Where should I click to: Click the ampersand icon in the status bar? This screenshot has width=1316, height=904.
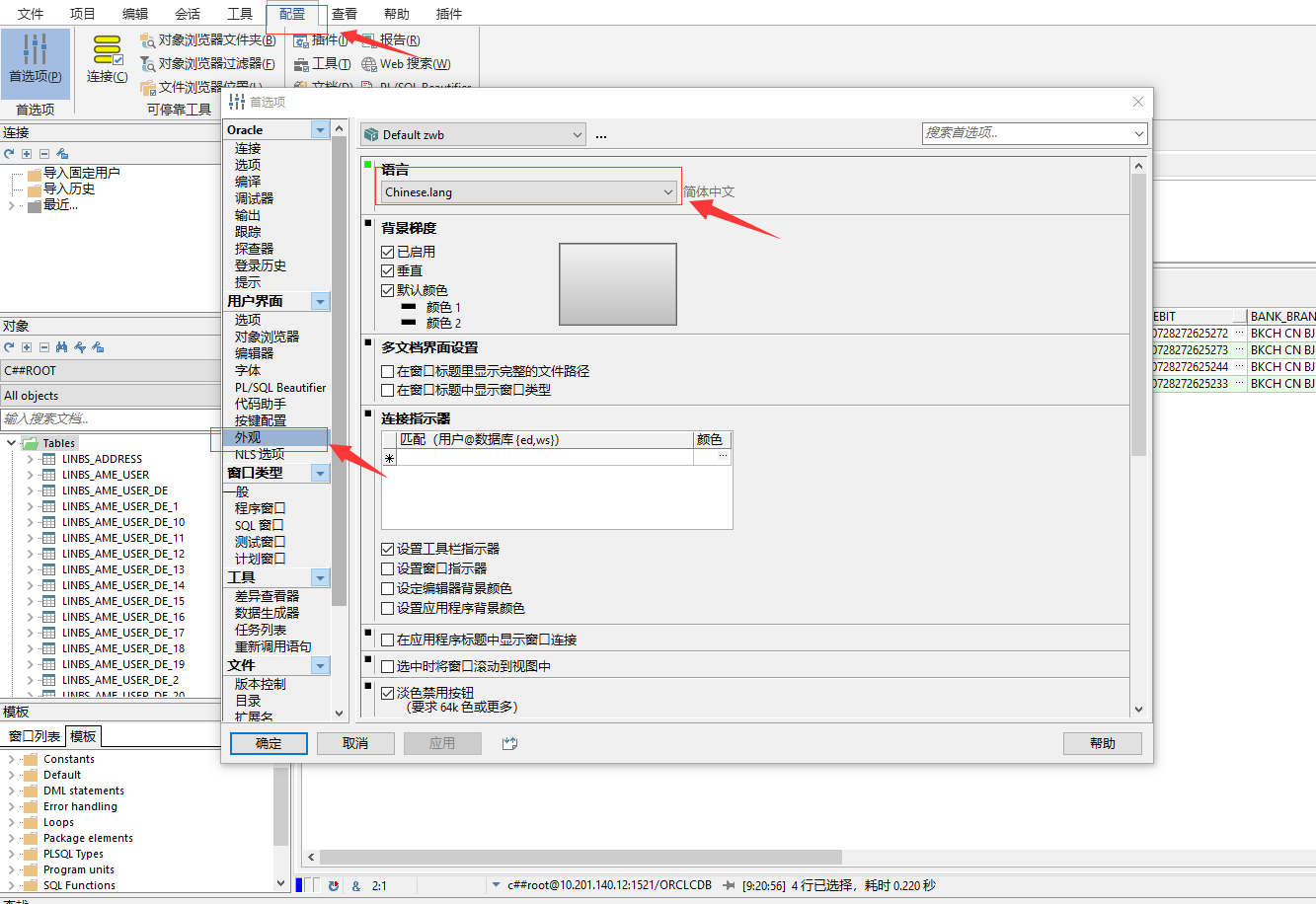click(356, 886)
